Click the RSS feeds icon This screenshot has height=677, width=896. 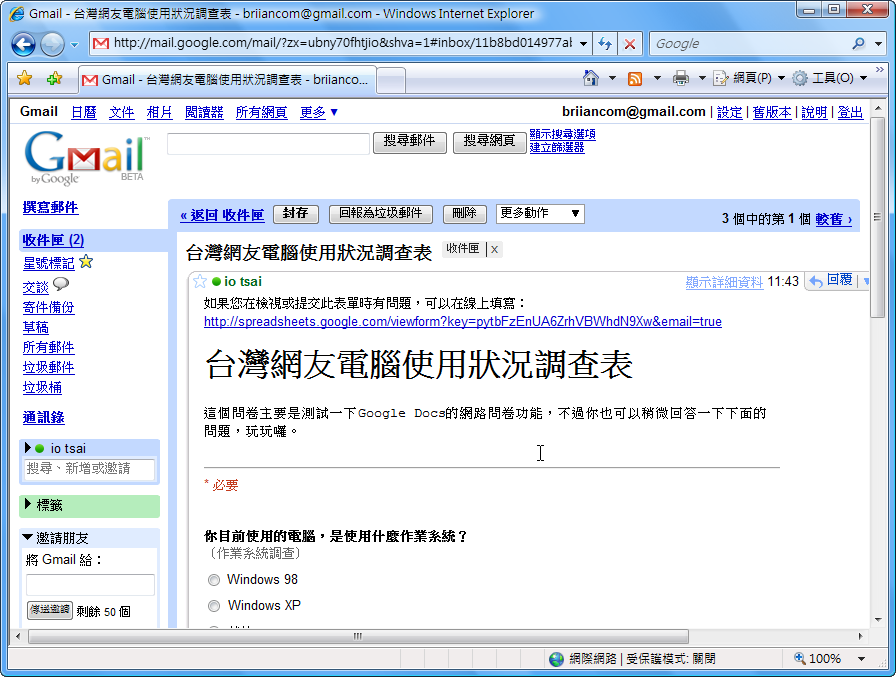pos(635,78)
